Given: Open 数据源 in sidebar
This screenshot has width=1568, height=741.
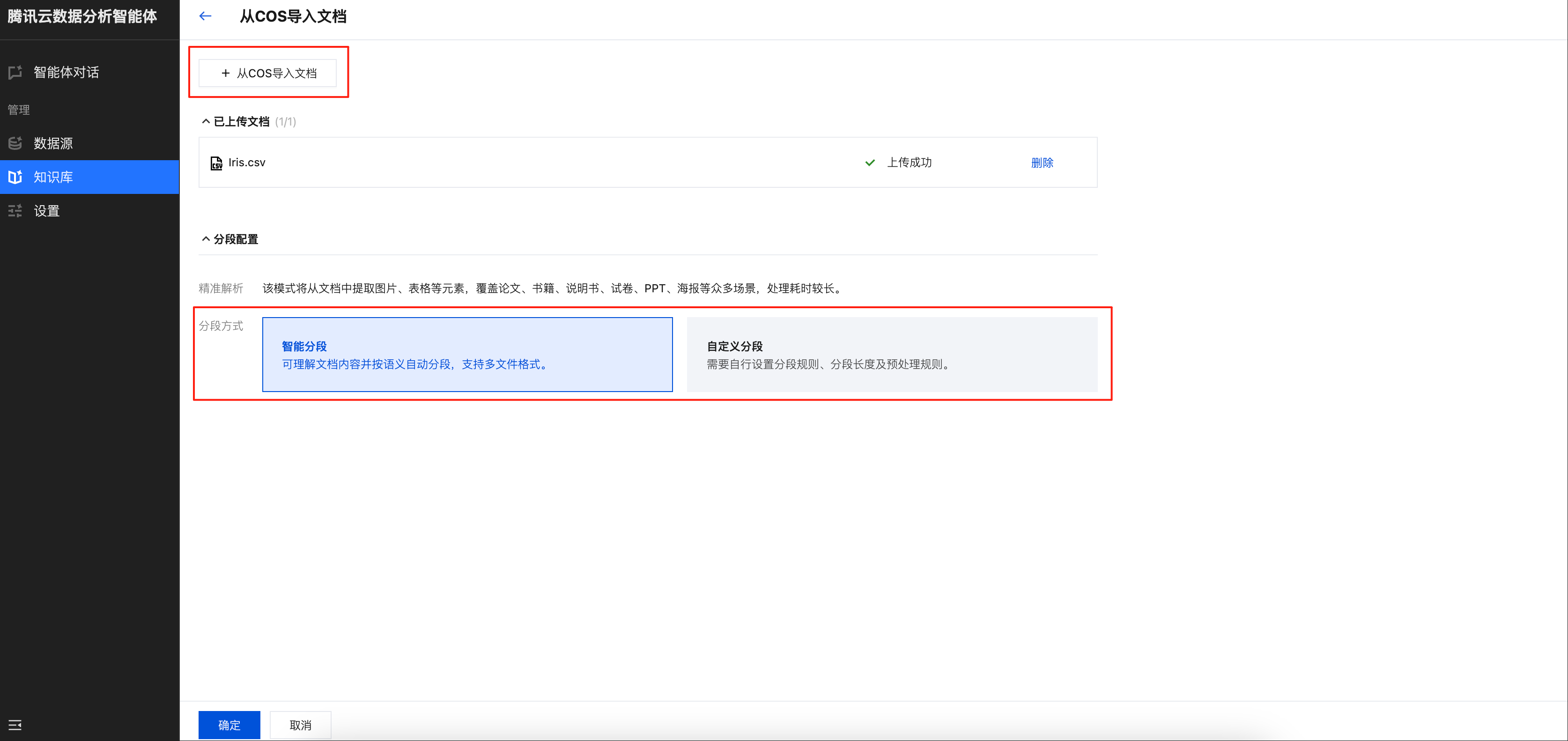Looking at the screenshot, I should tap(89, 143).
